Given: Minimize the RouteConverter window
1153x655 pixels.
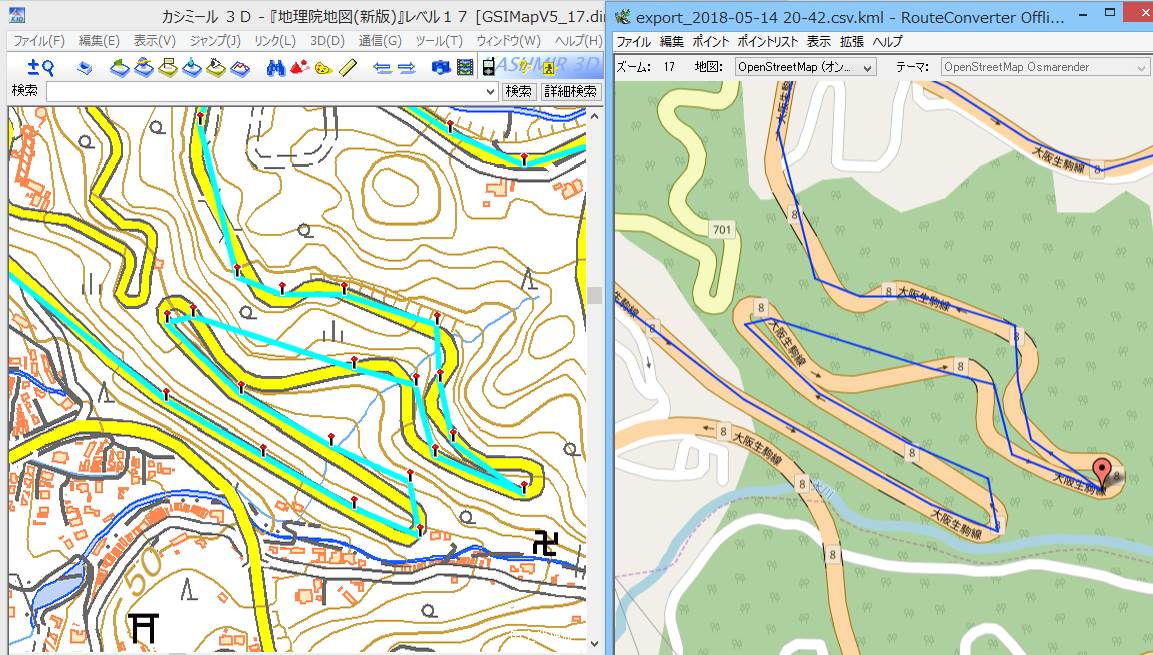Looking at the screenshot, I should pyautogui.click(x=1082, y=14).
